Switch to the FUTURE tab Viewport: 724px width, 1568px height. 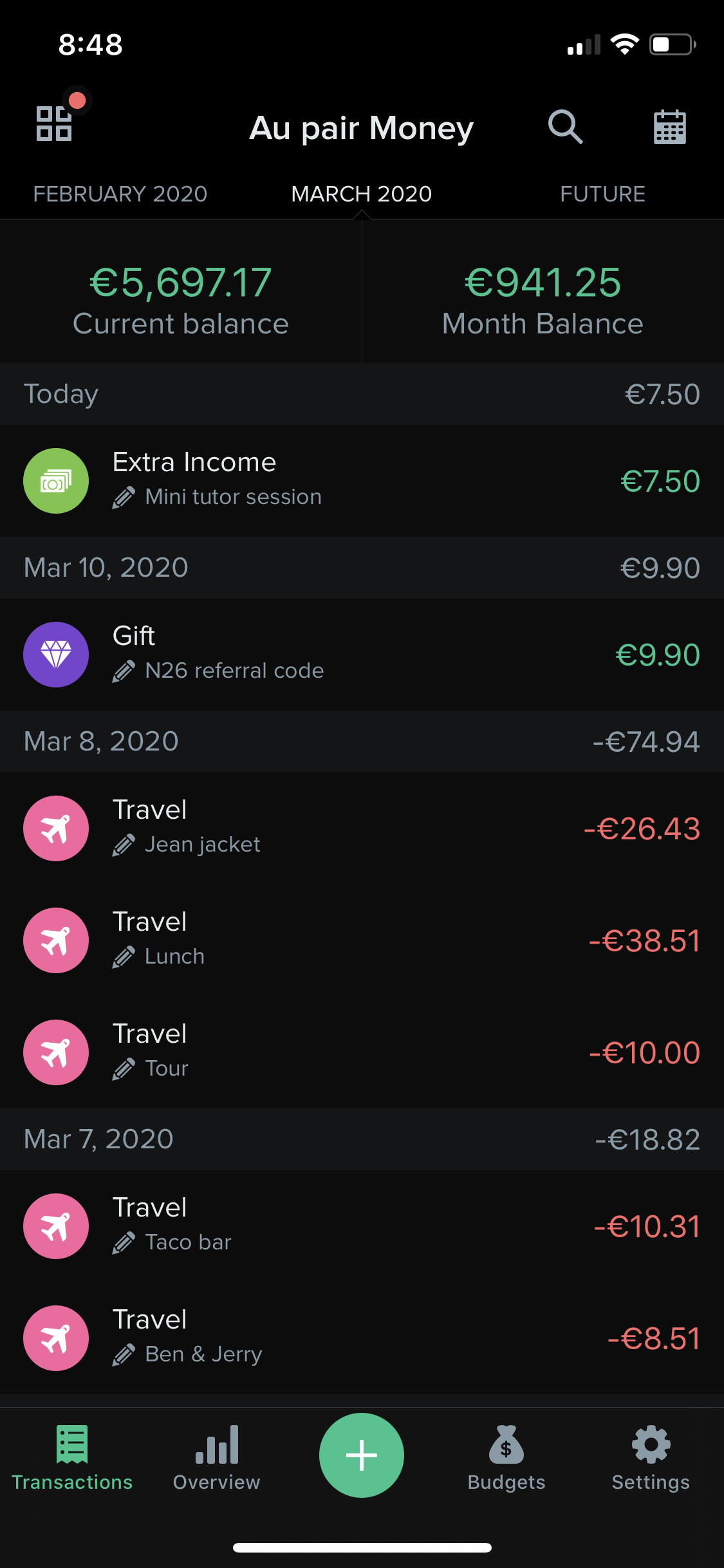click(x=602, y=194)
